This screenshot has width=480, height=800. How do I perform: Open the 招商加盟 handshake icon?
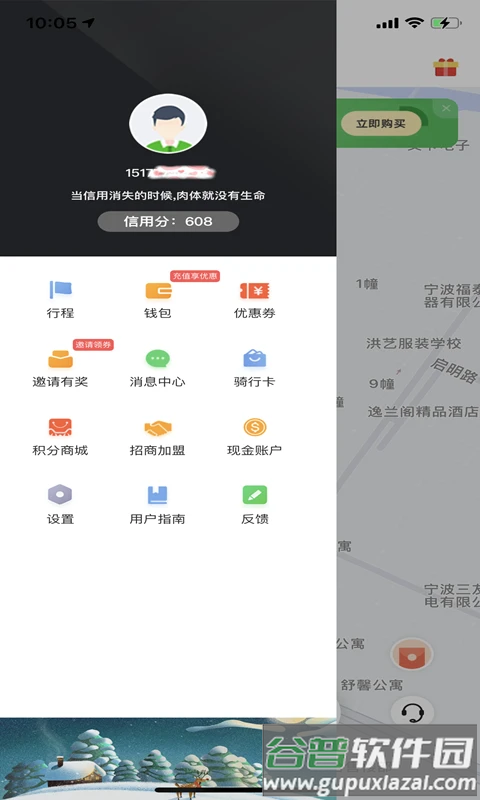point(158,428)
